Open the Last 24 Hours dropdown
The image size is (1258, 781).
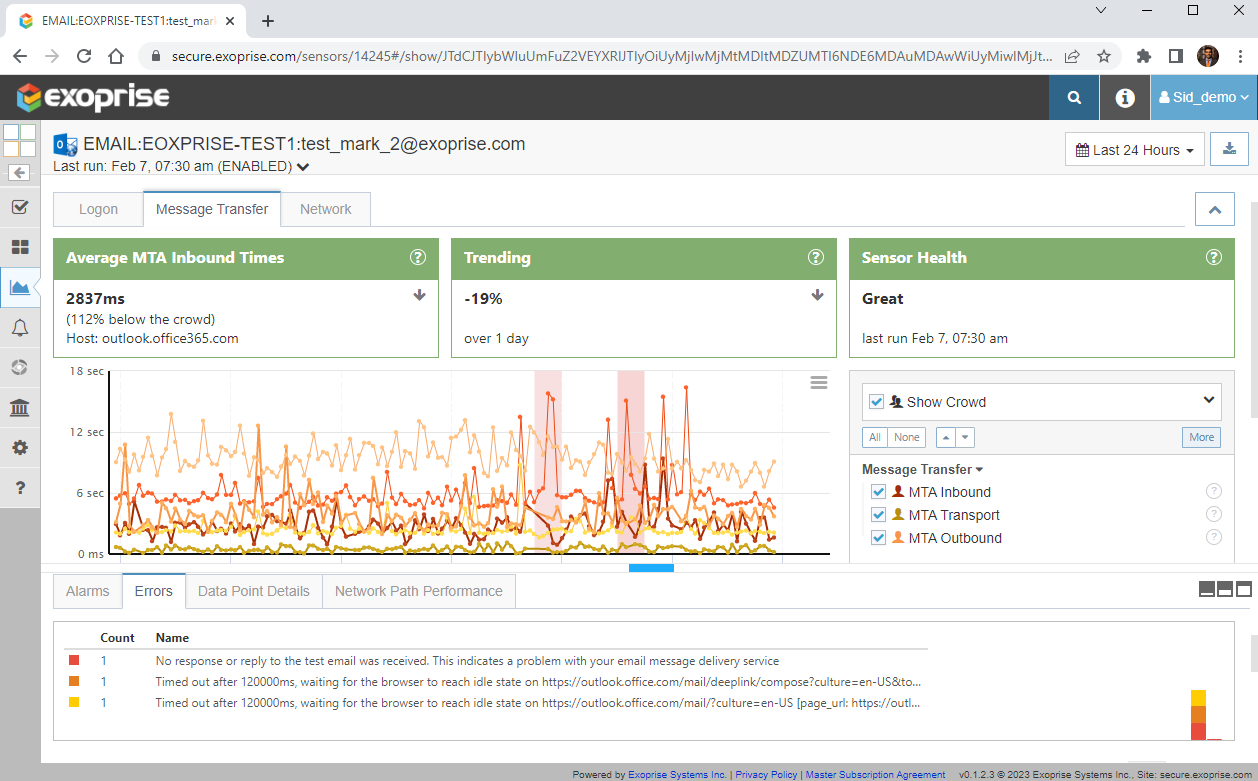coord(1135,150)
